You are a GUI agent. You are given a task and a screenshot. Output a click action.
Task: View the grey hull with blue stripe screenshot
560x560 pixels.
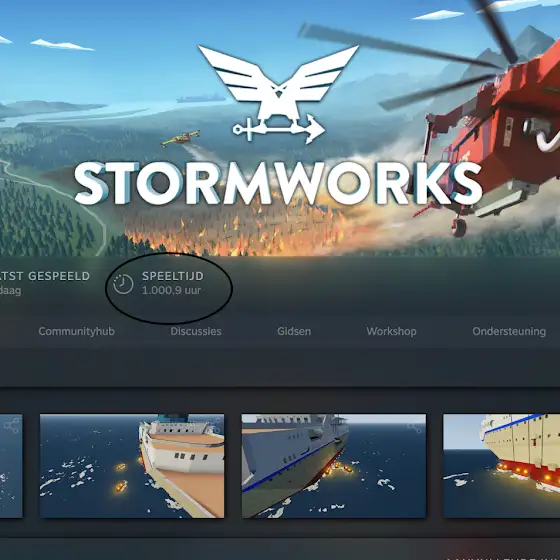click(x=334, y=466)
